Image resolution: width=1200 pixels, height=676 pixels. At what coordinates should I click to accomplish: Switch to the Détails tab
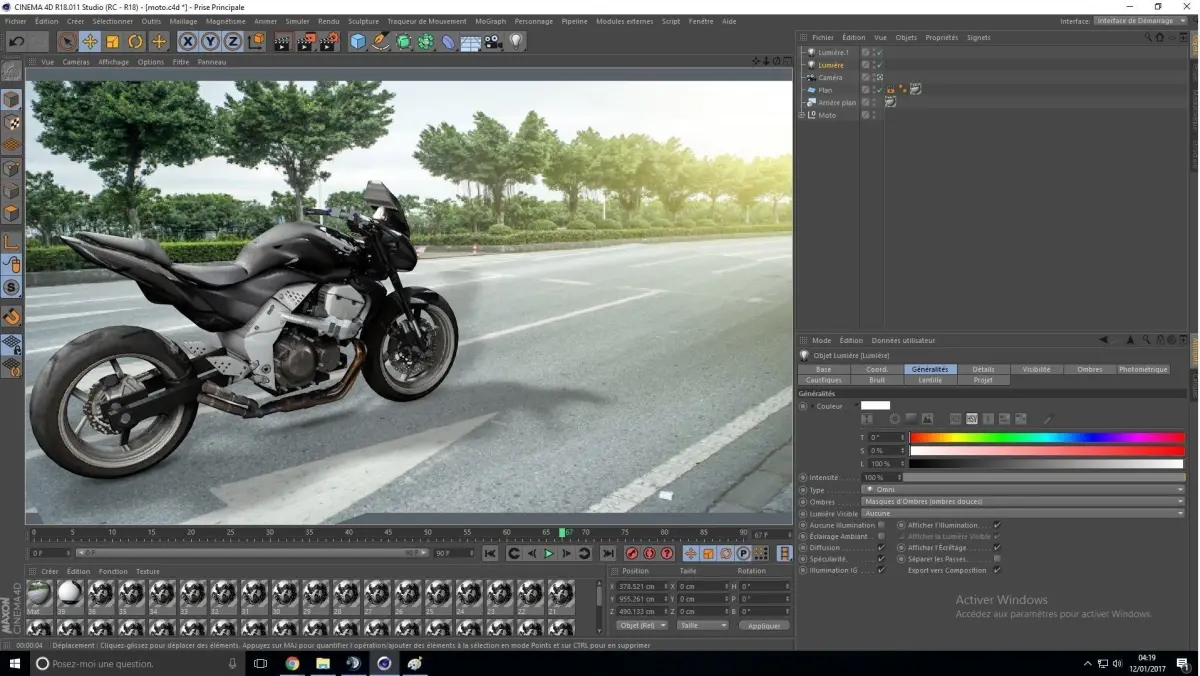tap(983, 369)
